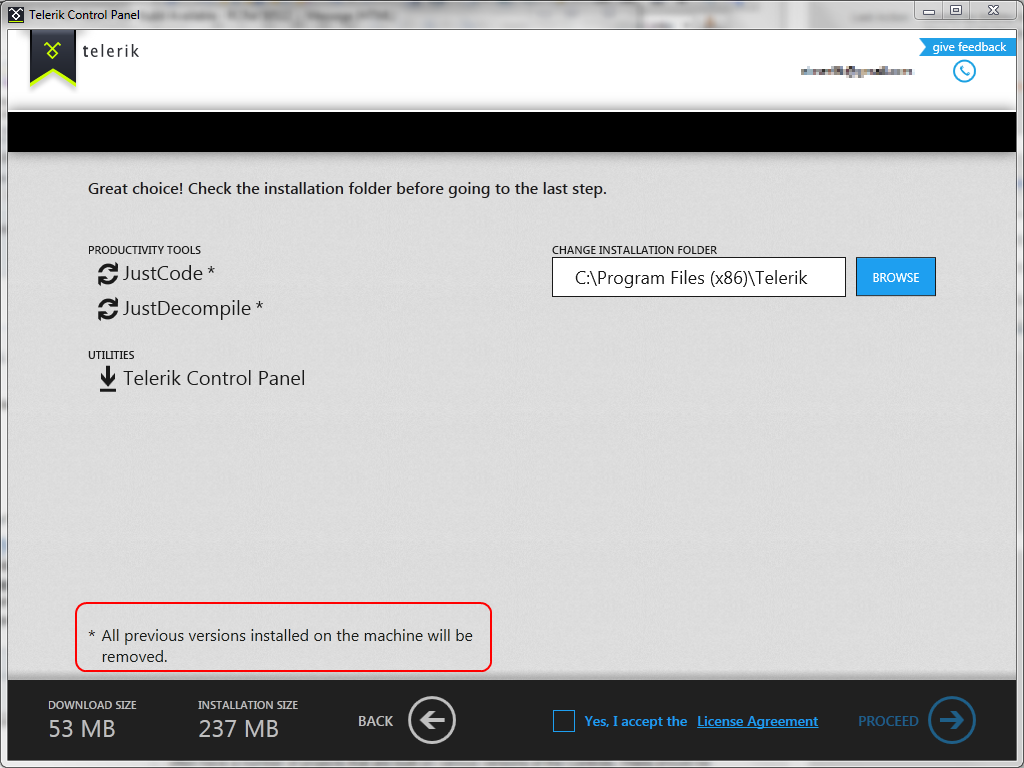Image resolution: width=1024 pixels, height=768 pixels.
Task: Click the 53 MB download size value
Action: tap(82, 729)
